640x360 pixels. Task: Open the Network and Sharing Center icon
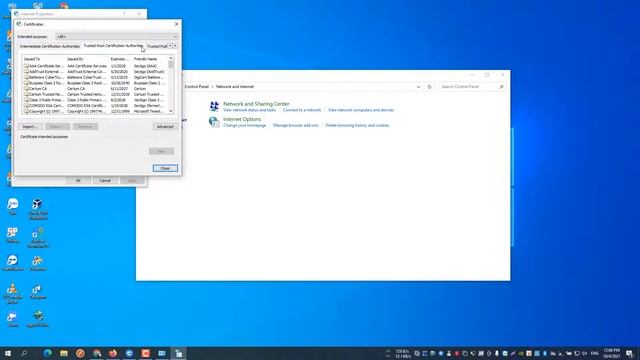(214, 106)
